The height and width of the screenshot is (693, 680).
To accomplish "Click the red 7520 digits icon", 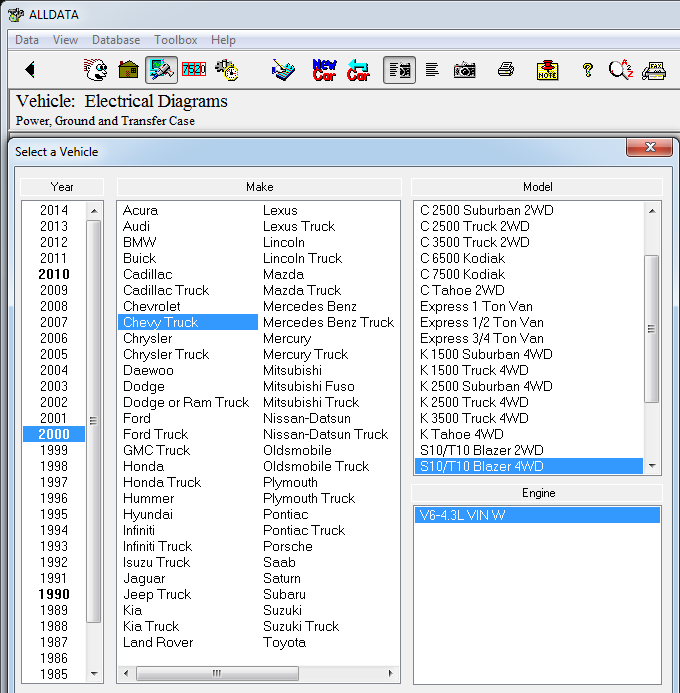I will (194, 69).
